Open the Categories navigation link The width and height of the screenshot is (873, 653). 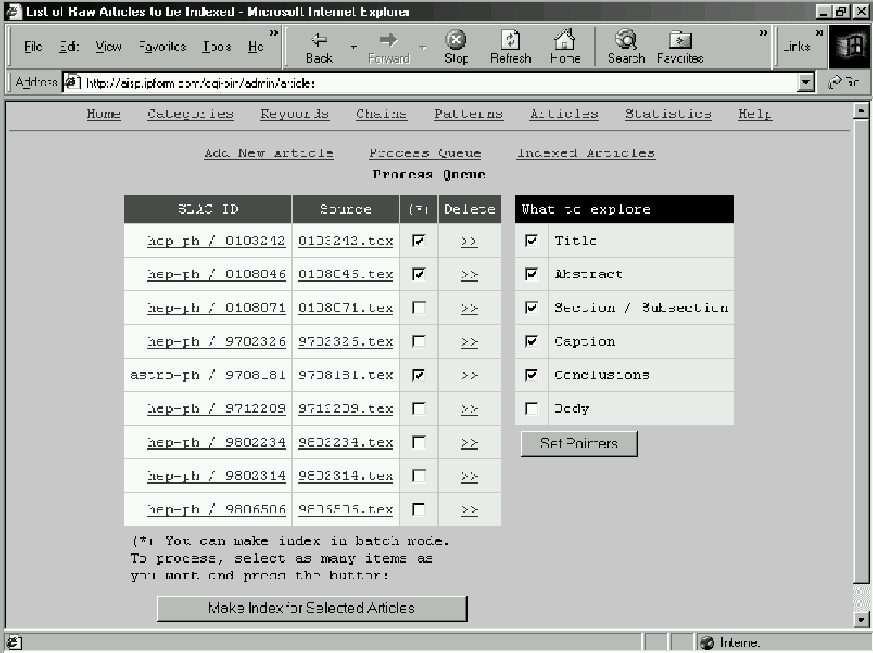click(x=190, y=114)
